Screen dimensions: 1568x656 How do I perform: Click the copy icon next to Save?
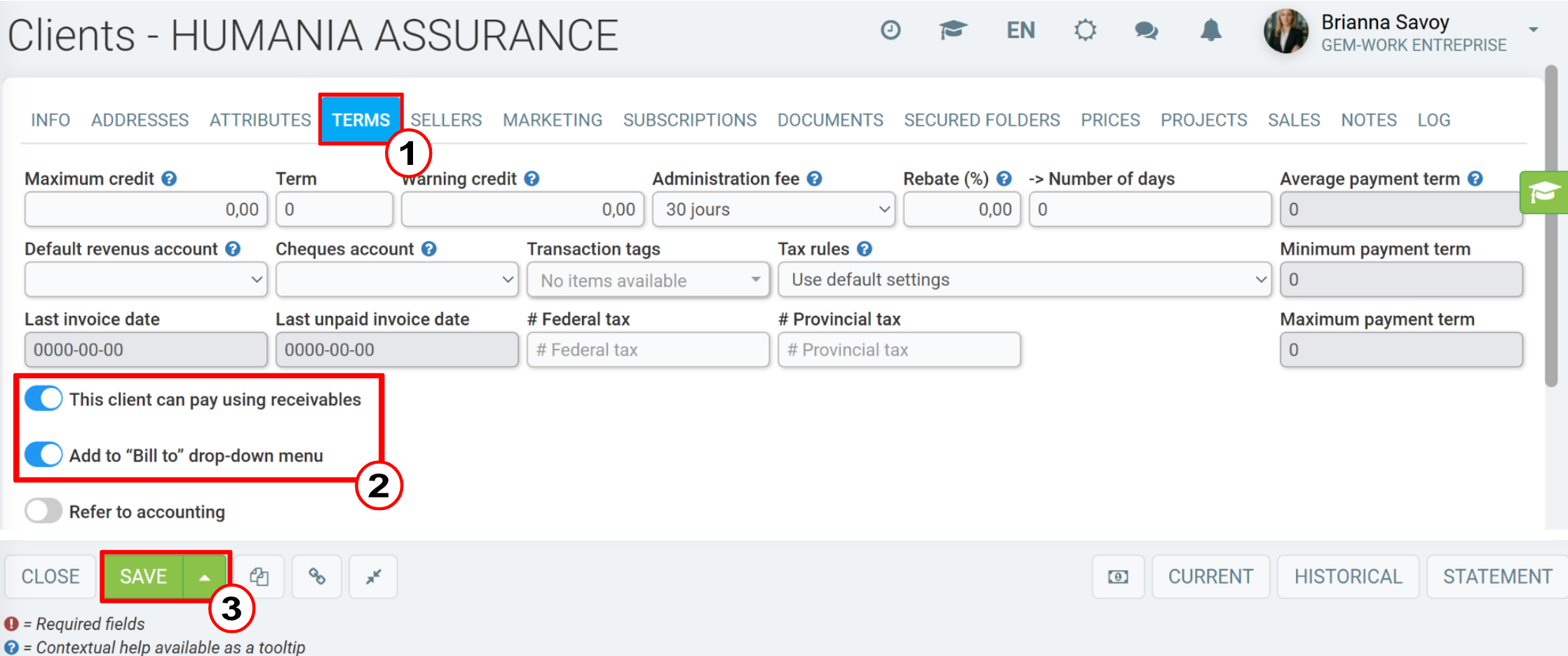tap(259, 577)
